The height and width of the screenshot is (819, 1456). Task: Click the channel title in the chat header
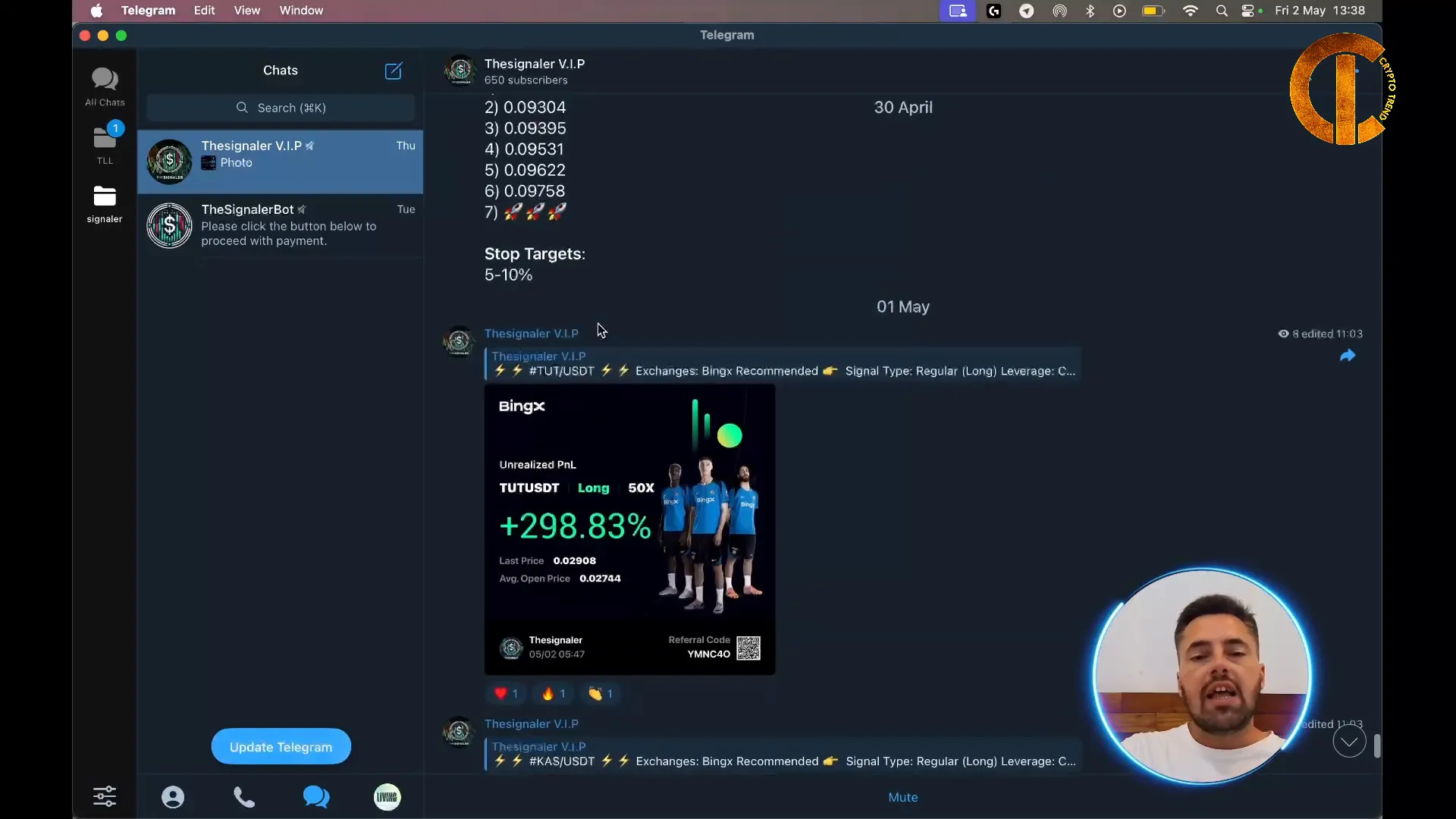point(535,64)
